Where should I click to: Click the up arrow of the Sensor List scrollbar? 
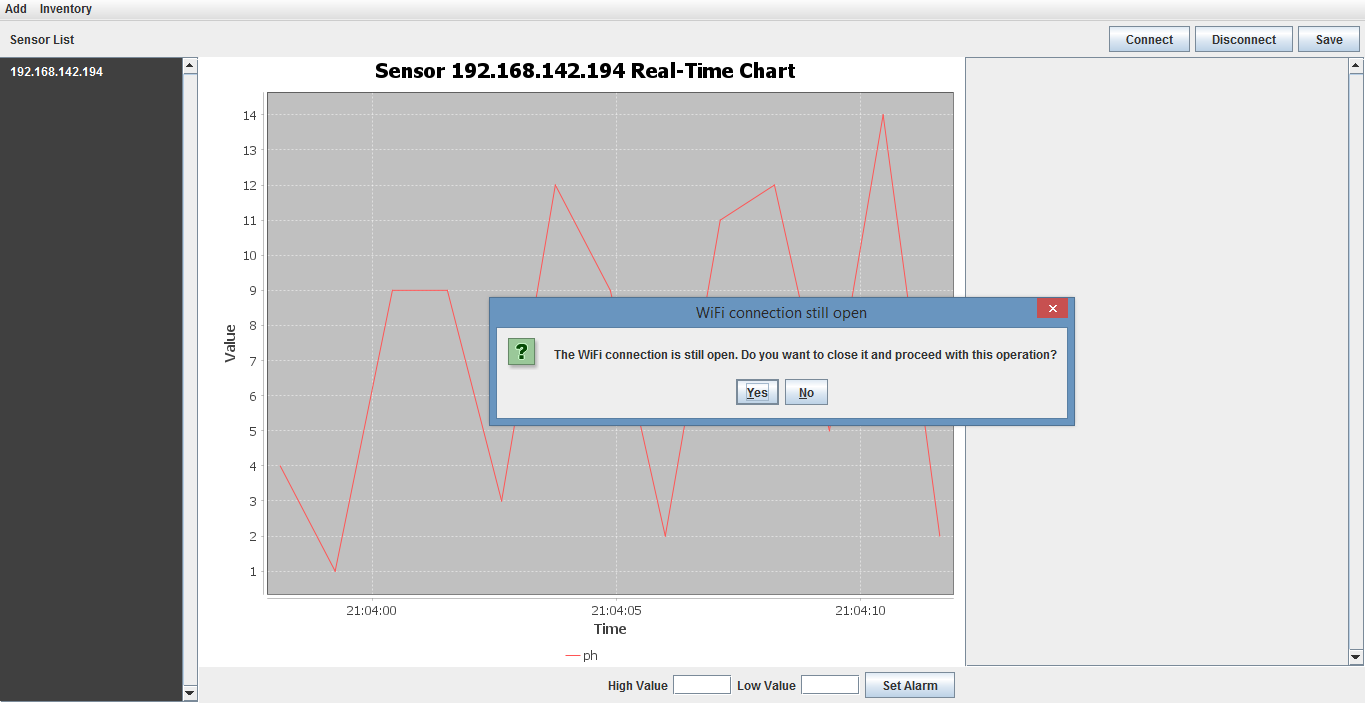coord(189,64)
